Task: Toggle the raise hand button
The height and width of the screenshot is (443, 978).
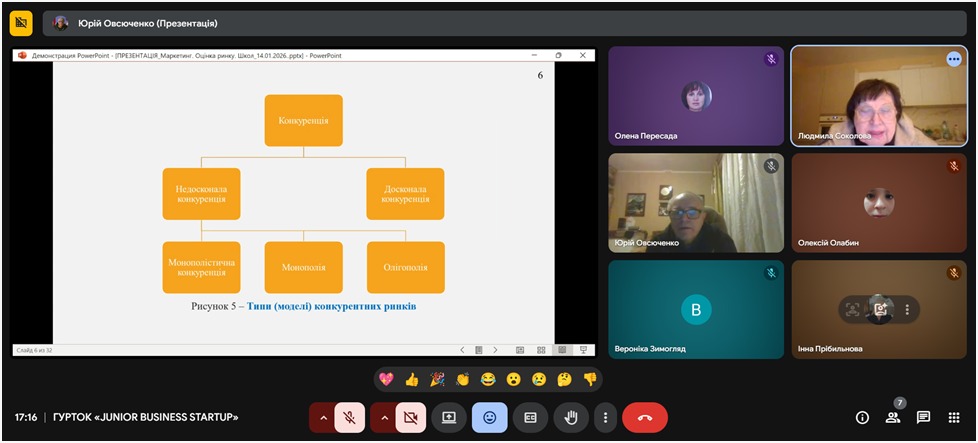Action: pyautogui.click(x=571, y=417)
